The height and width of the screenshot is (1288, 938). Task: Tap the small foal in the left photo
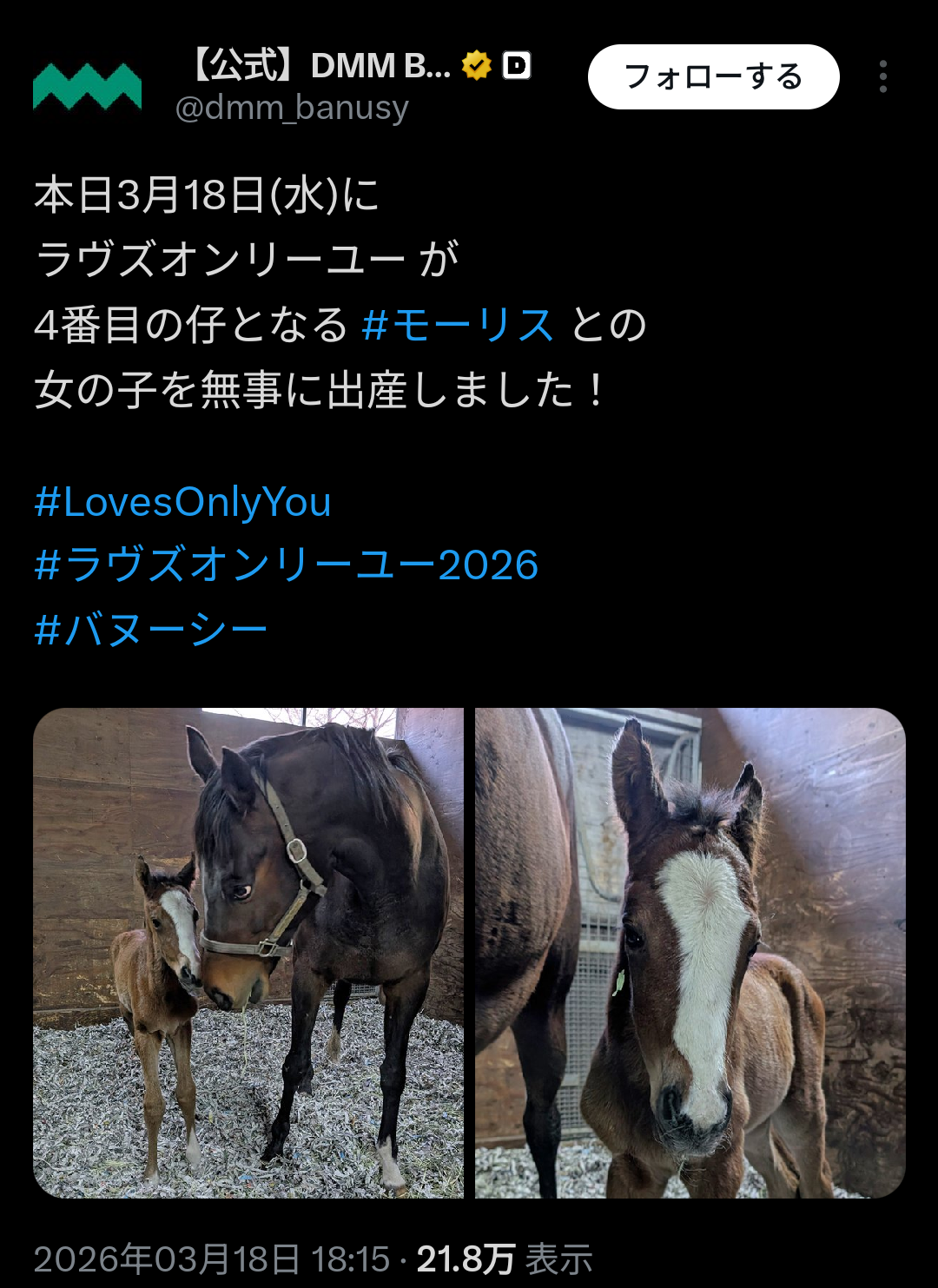click(x=159, y=1007)
